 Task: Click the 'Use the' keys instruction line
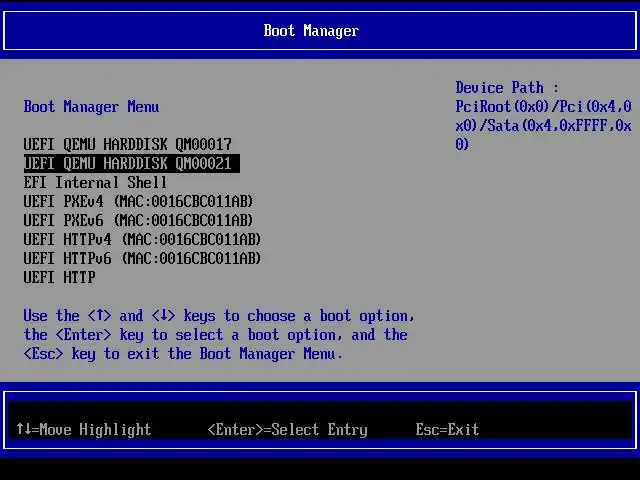pyautogui.click(x=219, y=316)
